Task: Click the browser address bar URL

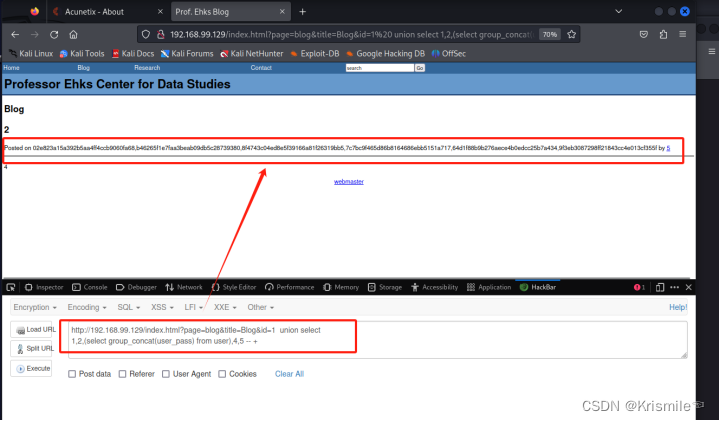Action: click(351, 34)
